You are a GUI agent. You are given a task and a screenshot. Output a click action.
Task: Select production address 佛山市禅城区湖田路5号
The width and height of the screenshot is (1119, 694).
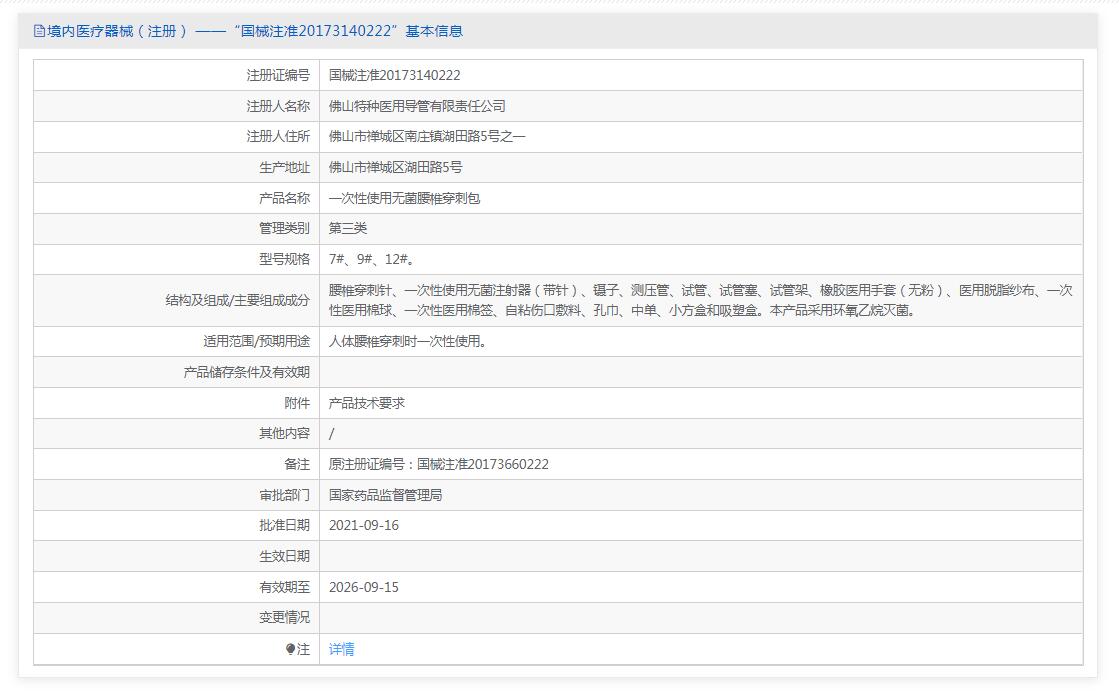395,167
